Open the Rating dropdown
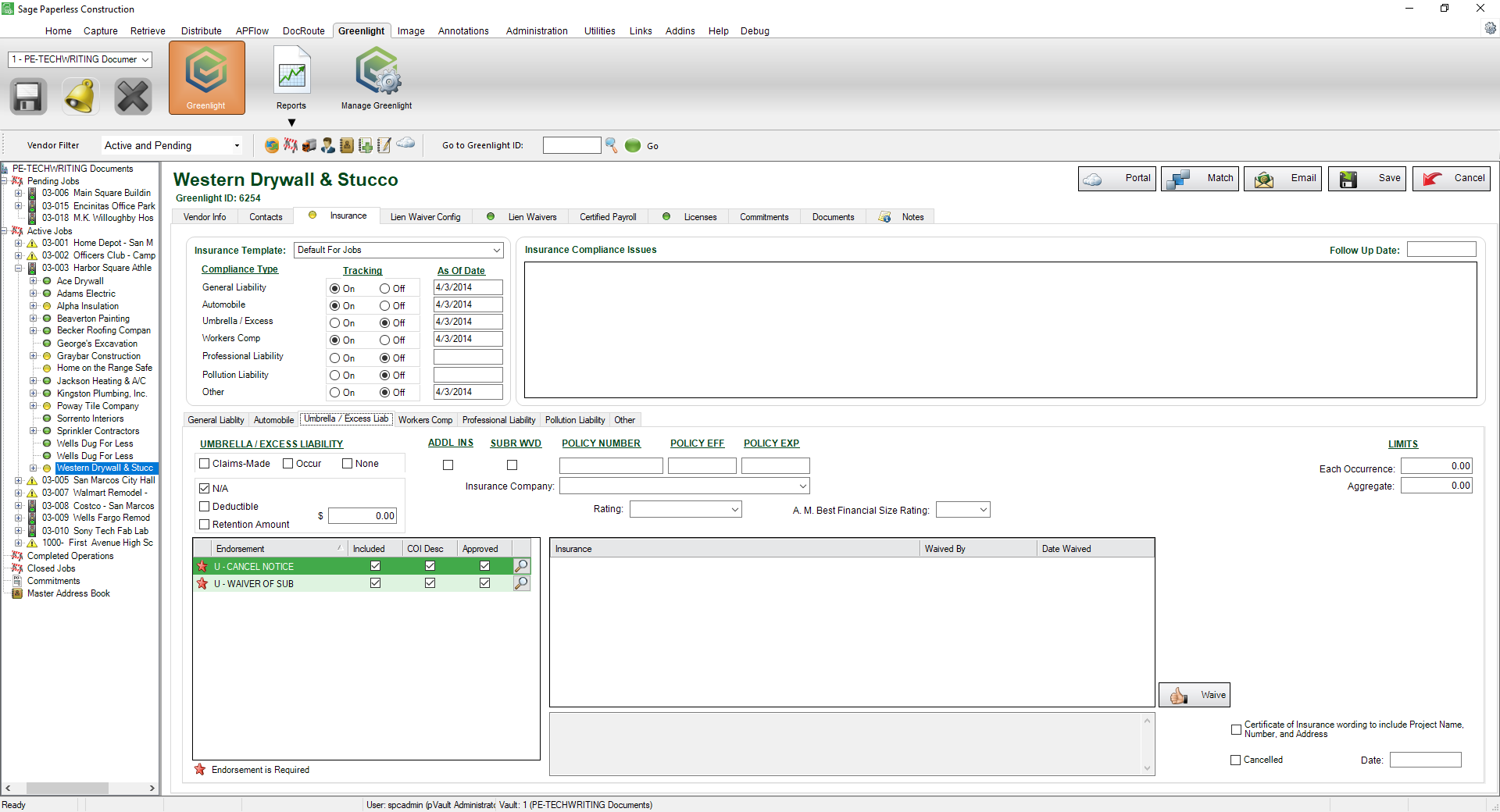1500x812 pixels. (x=734, y=510)
